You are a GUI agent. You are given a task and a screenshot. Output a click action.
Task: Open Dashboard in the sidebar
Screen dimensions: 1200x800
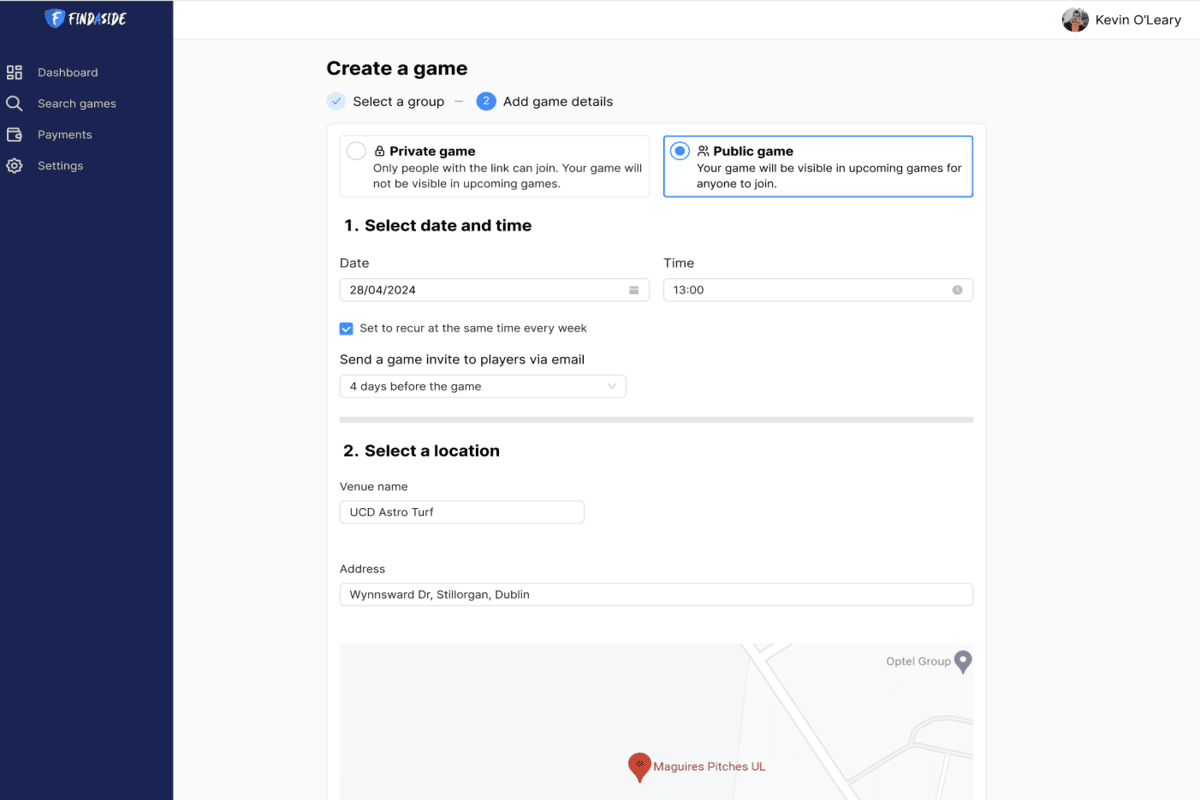pyautogui.click(x=68, y=72)
